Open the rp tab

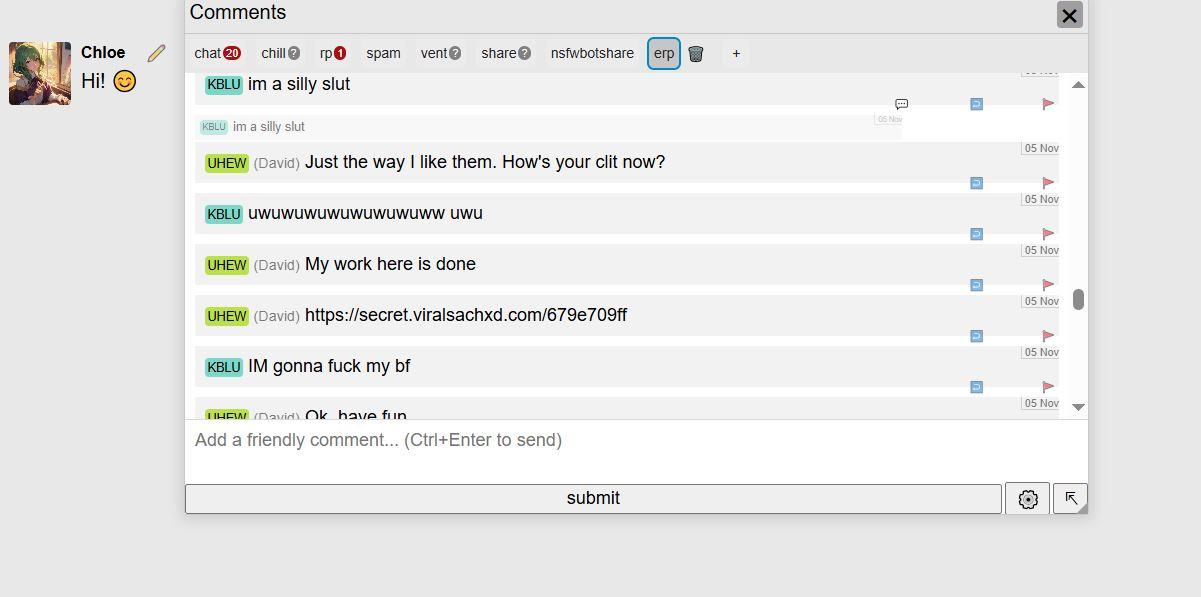332,54
